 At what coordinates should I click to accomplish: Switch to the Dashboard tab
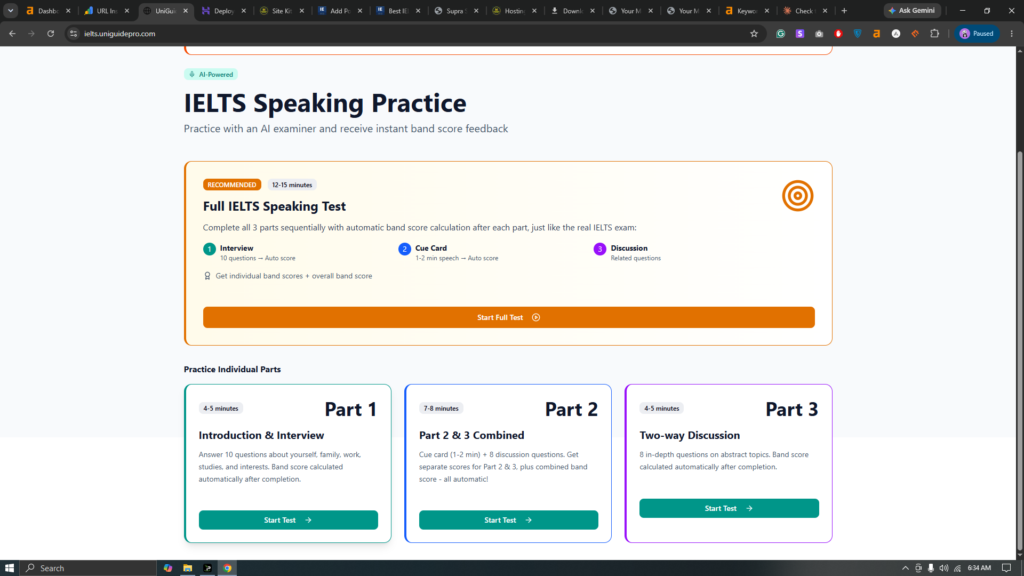pyautogui.click(x=47, y=10)
